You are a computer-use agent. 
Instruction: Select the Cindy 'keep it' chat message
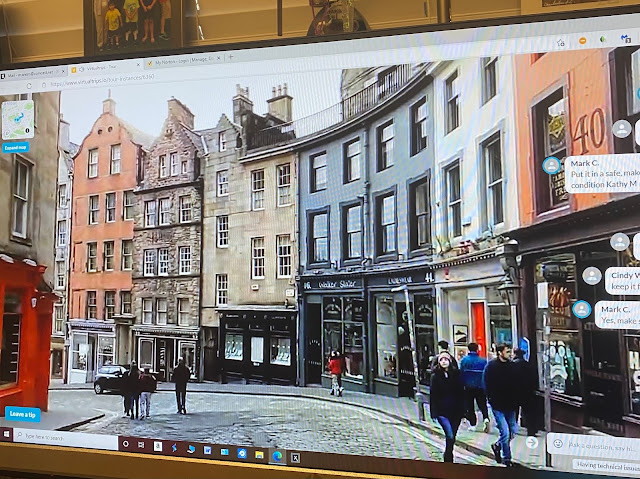coord(622,281)
